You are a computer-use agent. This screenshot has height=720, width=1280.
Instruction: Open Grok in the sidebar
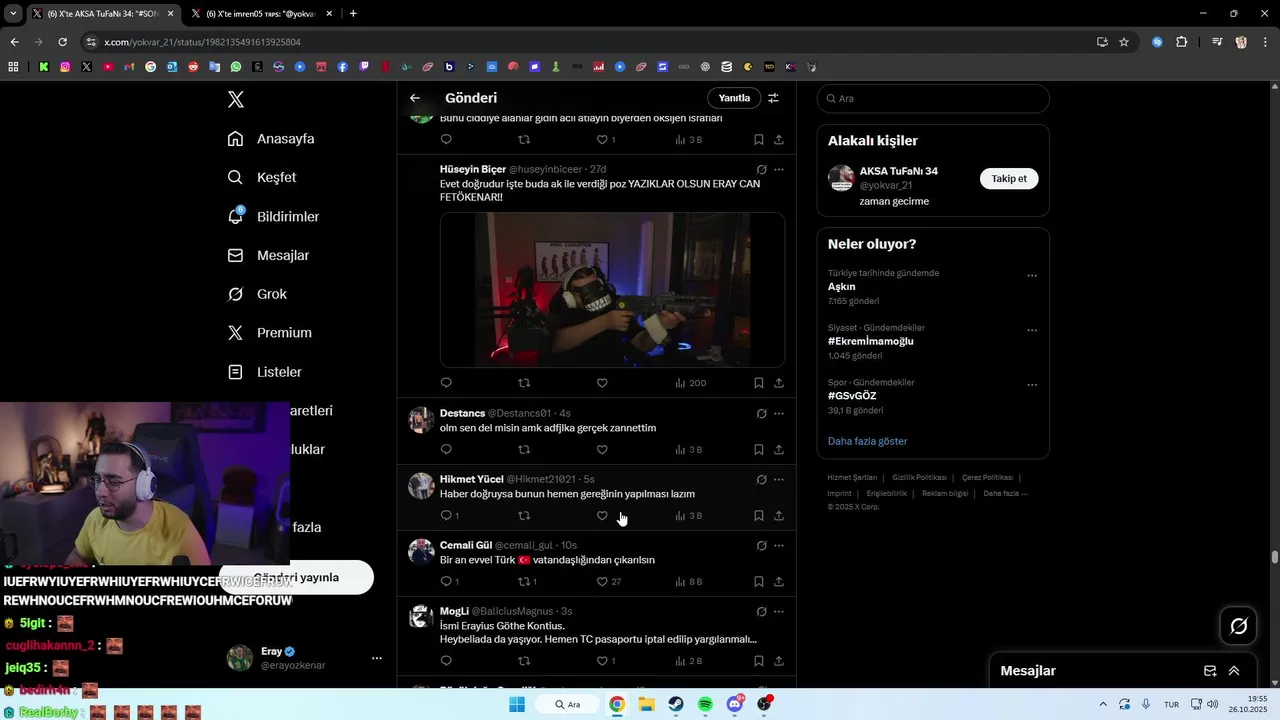pyautogui.click(x=257, y=295)
